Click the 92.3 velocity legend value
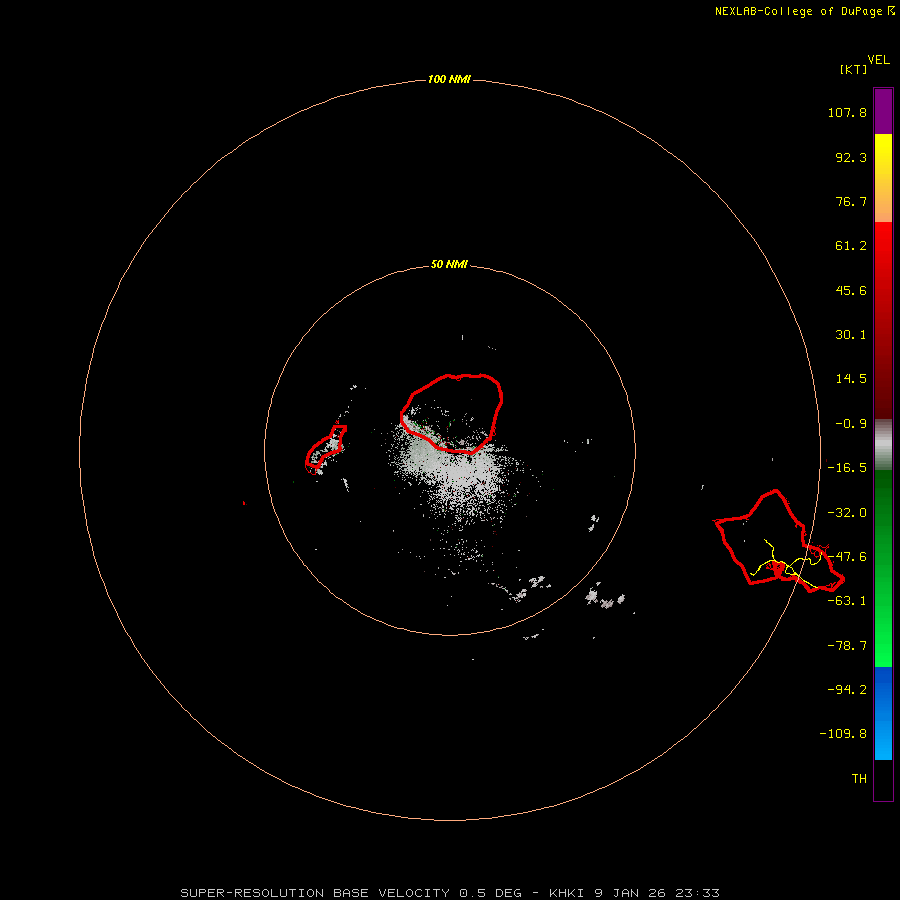Image resolution: width=900 pixels, height=900 pixels. [851, 157]
